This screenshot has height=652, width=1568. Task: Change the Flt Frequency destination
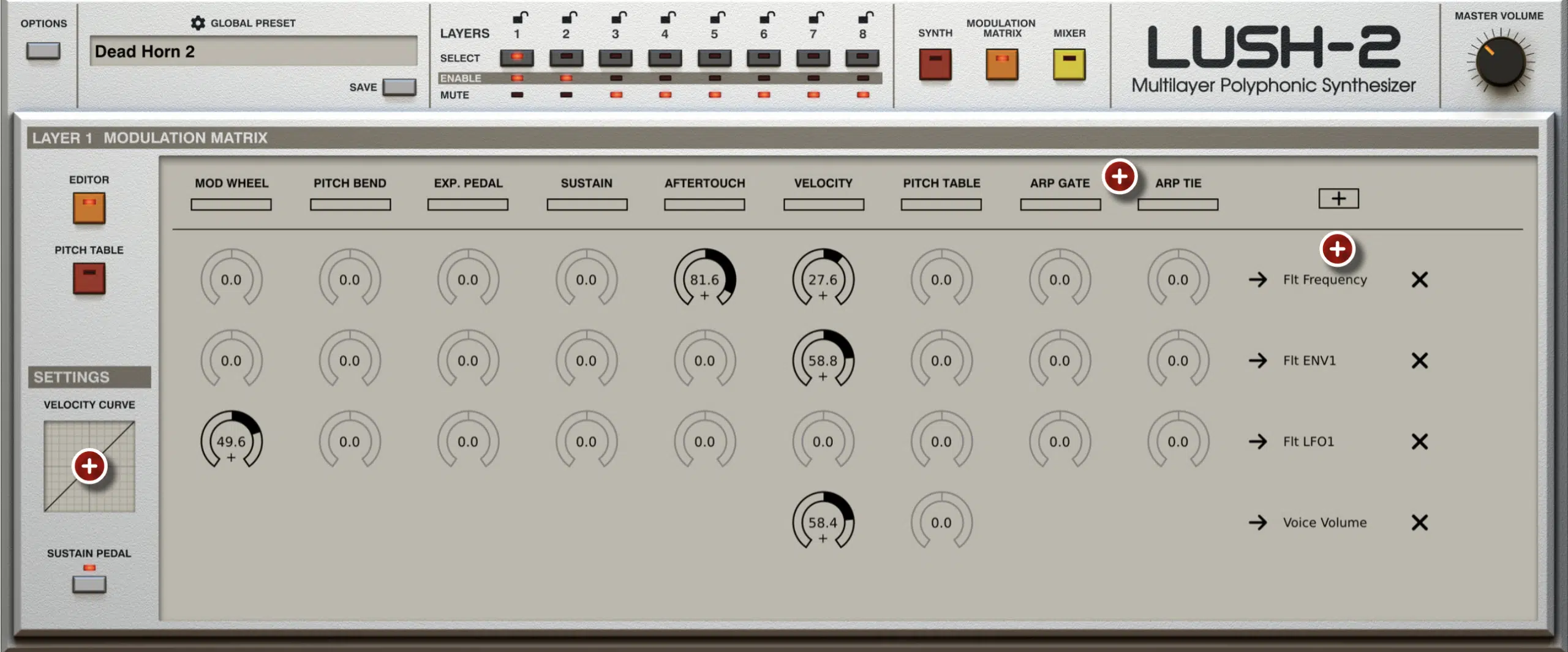coord(1325,280)
